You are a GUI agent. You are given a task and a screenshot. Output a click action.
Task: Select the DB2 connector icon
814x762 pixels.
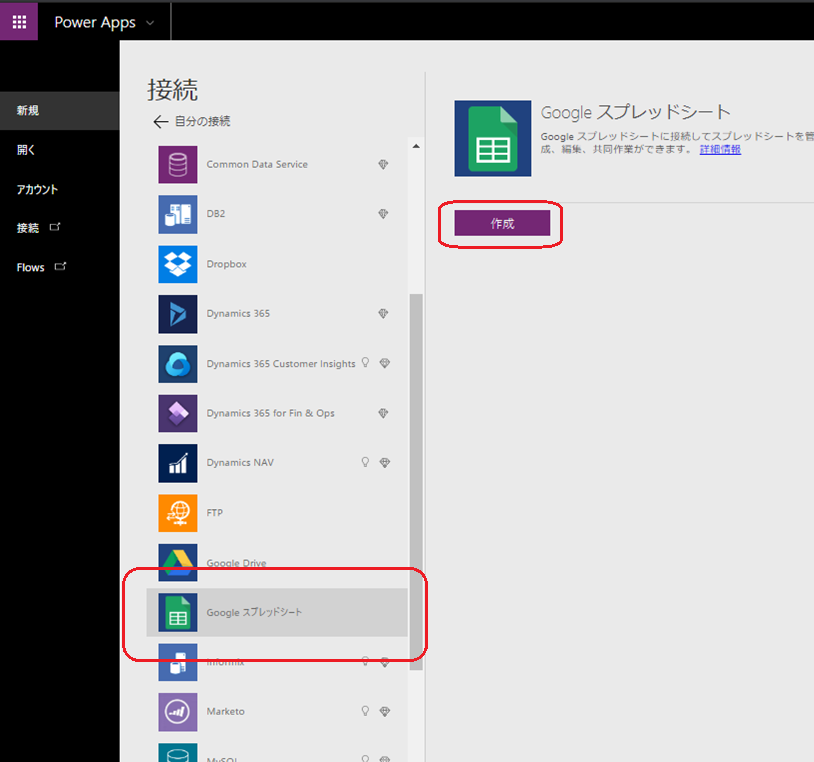pos(178,214)
